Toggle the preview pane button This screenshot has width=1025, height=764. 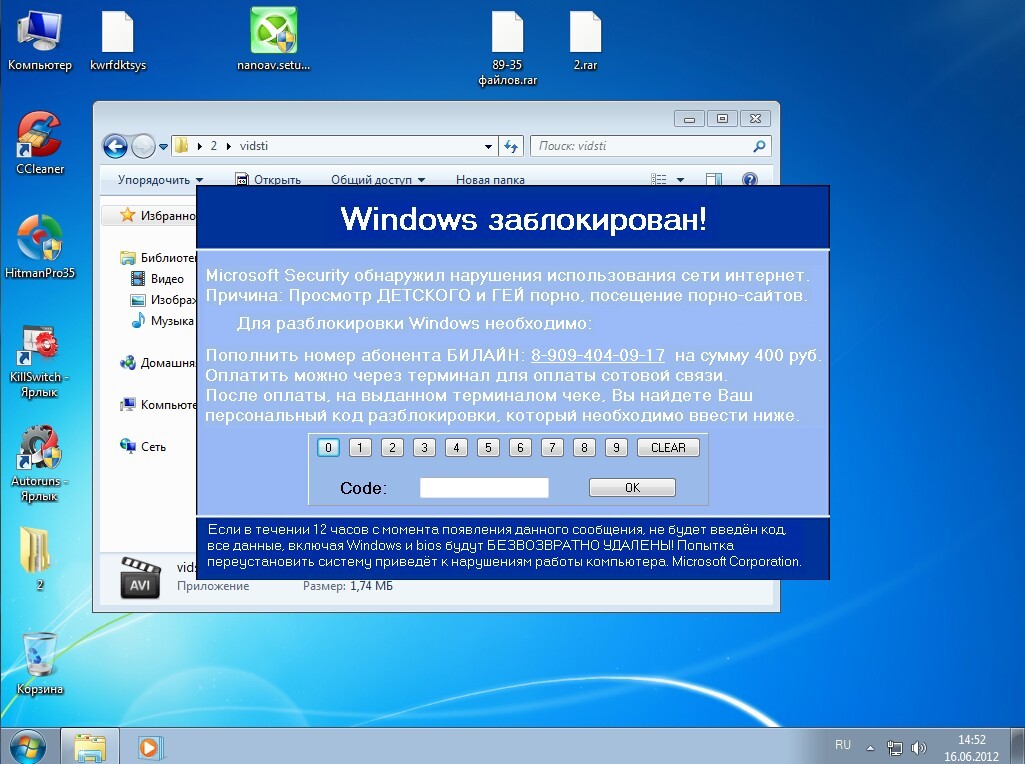point(714,179)
